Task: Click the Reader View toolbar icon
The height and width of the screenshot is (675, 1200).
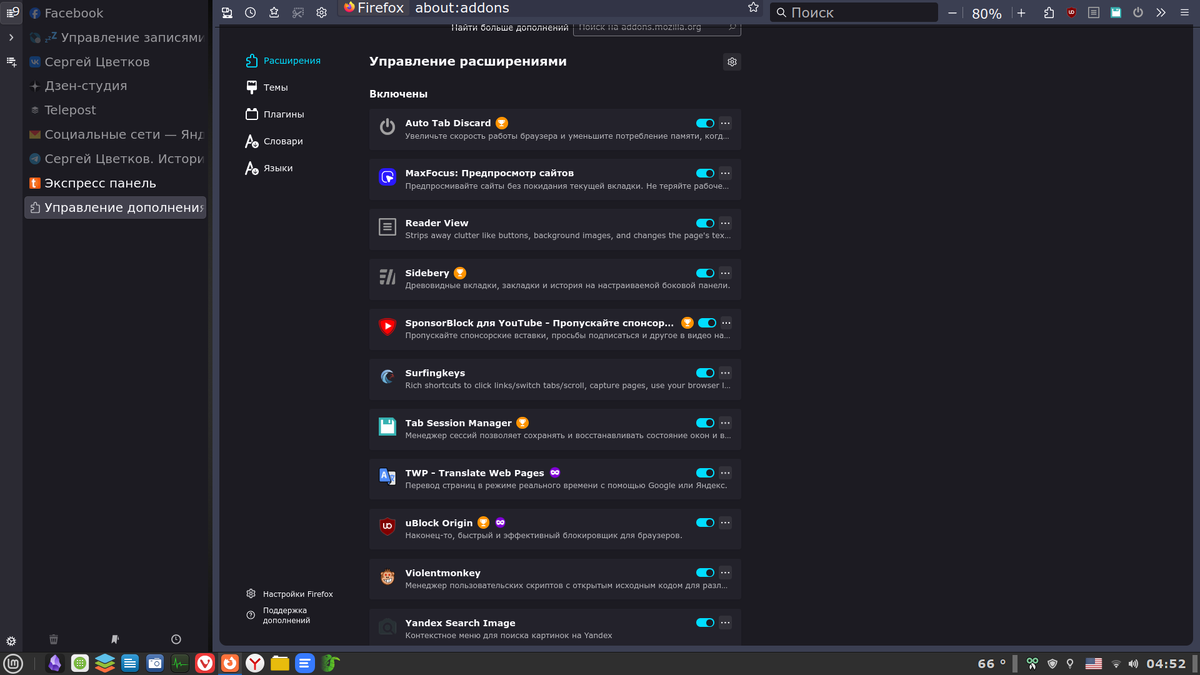Action: coord(1094,13)
